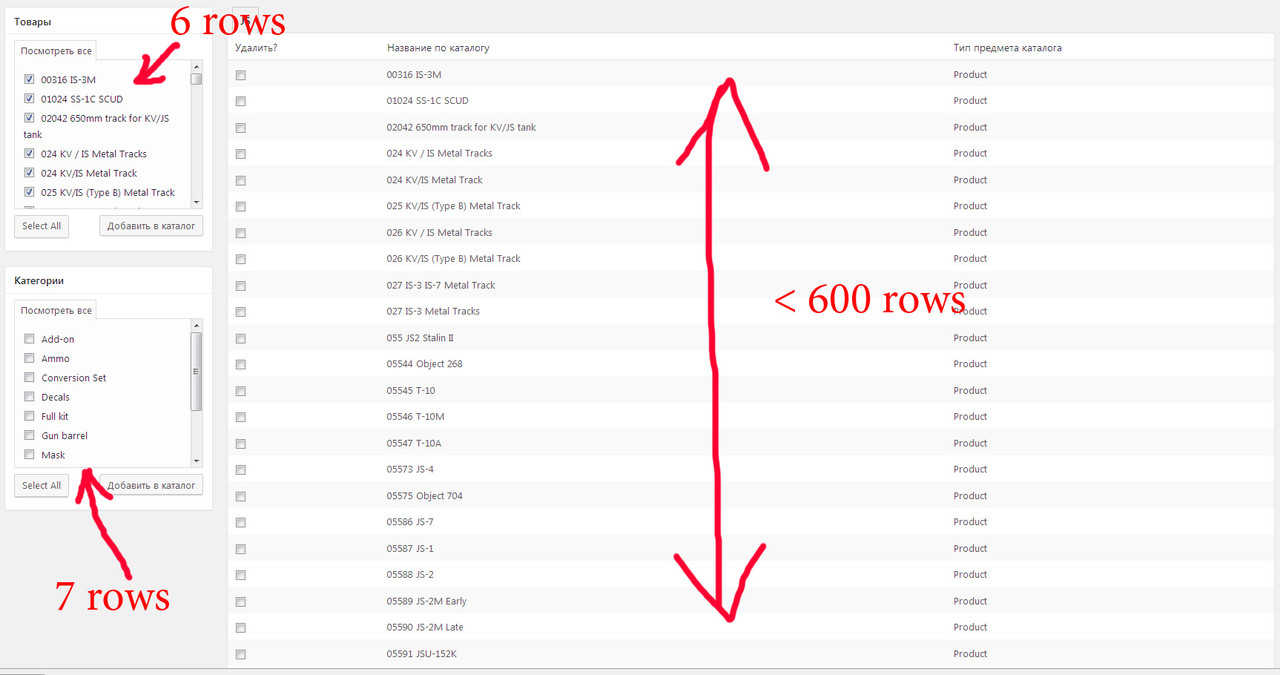Tick delete checkbox for 00316 IS-3M table row
Screen dimensions: 1280x675
click(241, 75)
